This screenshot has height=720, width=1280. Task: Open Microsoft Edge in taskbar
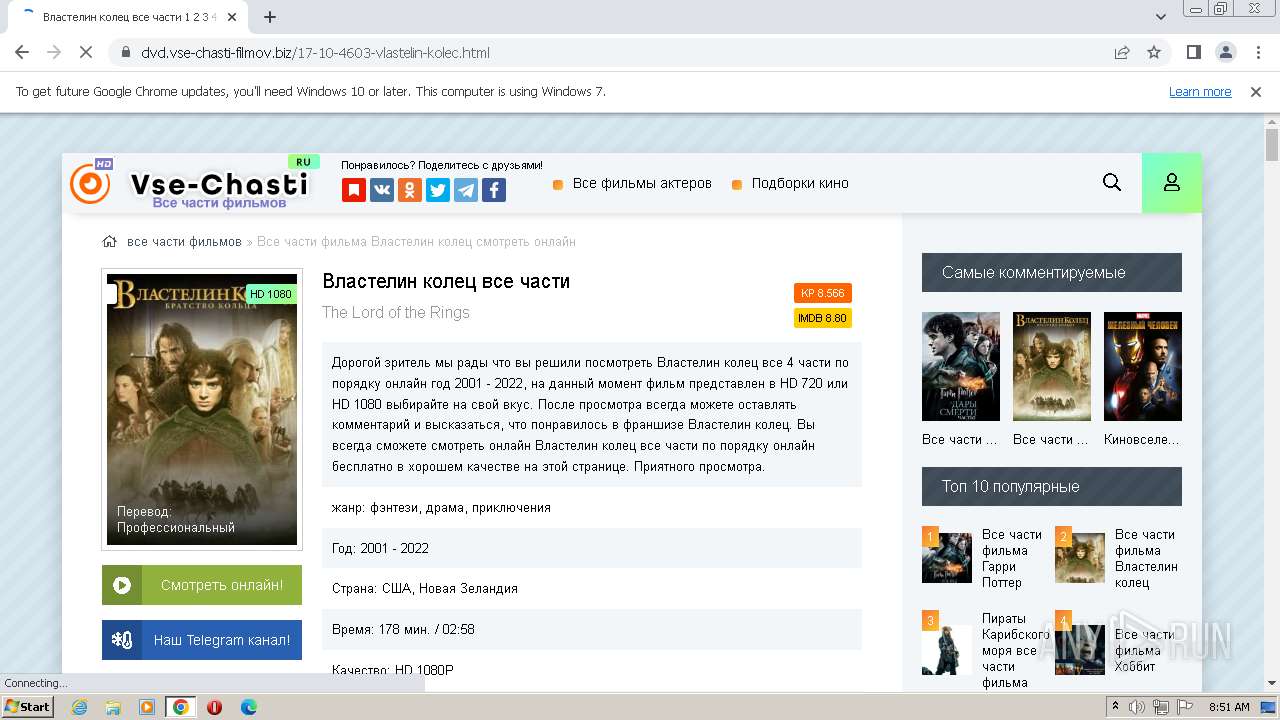[248, 707]
